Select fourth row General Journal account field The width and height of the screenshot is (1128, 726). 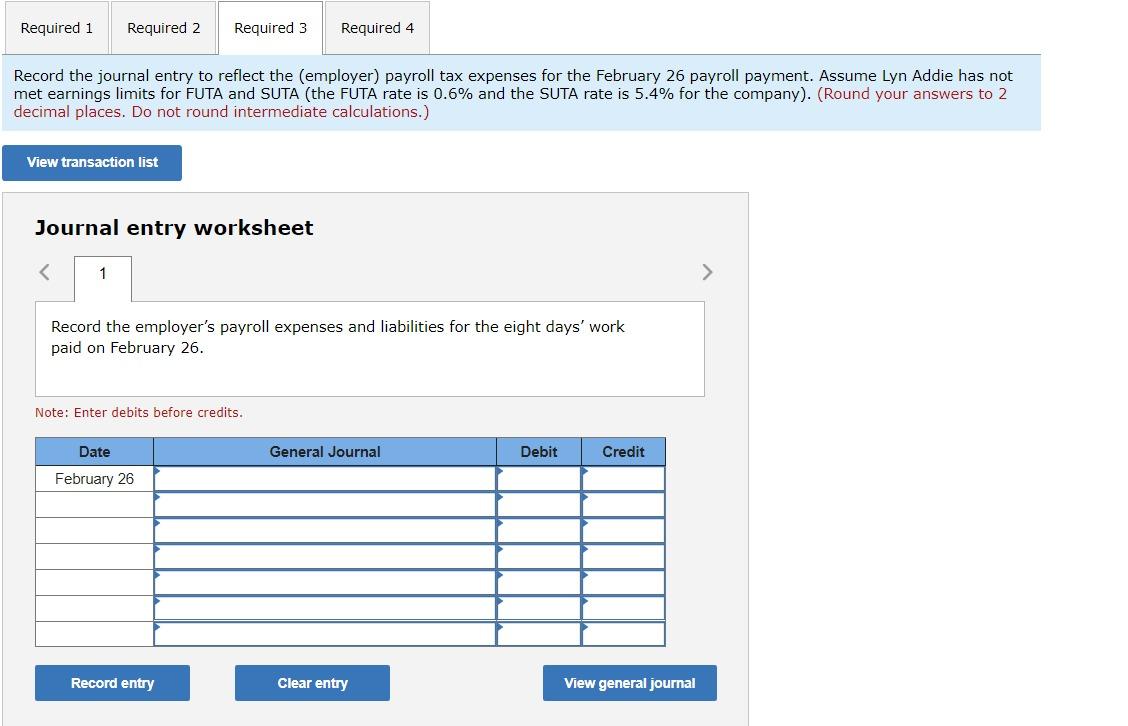(x=325, y=556)
